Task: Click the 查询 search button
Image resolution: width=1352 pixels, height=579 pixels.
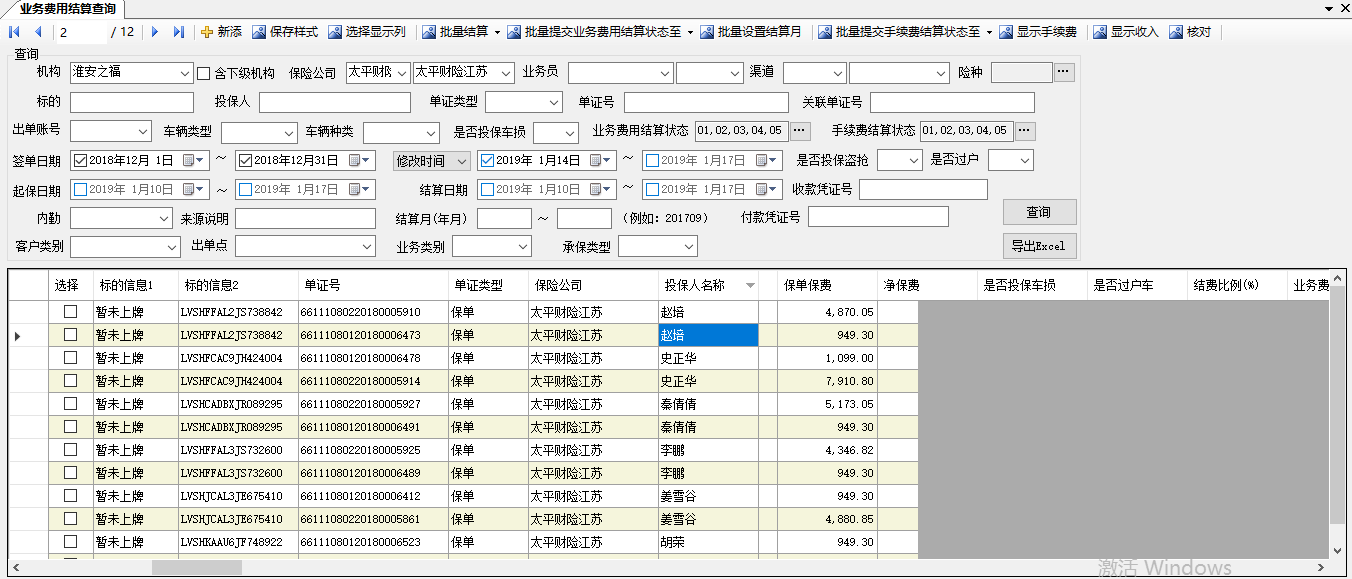Action: 1039,212
